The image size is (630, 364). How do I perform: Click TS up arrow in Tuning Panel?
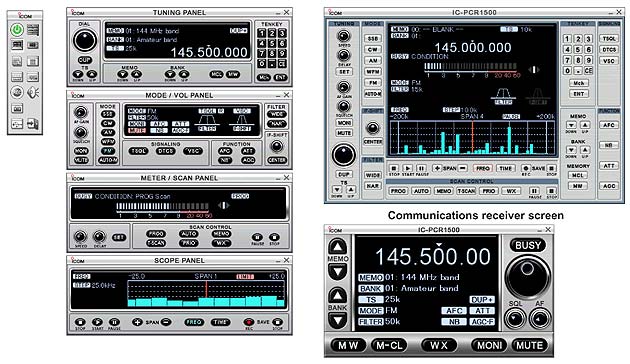tap(92, 74)
